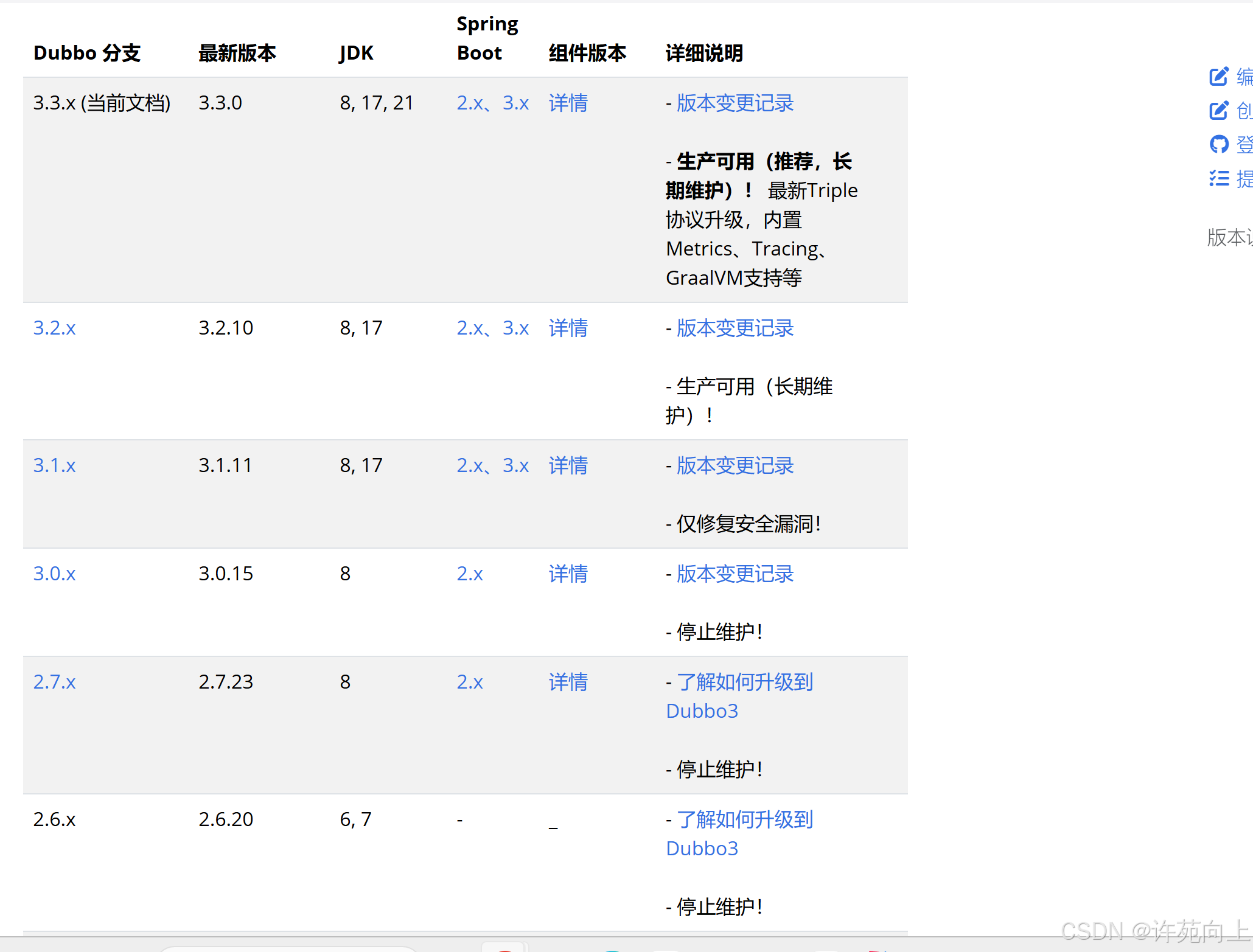Open 版本变更记录 changelog for 3.3.x row
This screenshot has width=1253, height=952.
735,103
